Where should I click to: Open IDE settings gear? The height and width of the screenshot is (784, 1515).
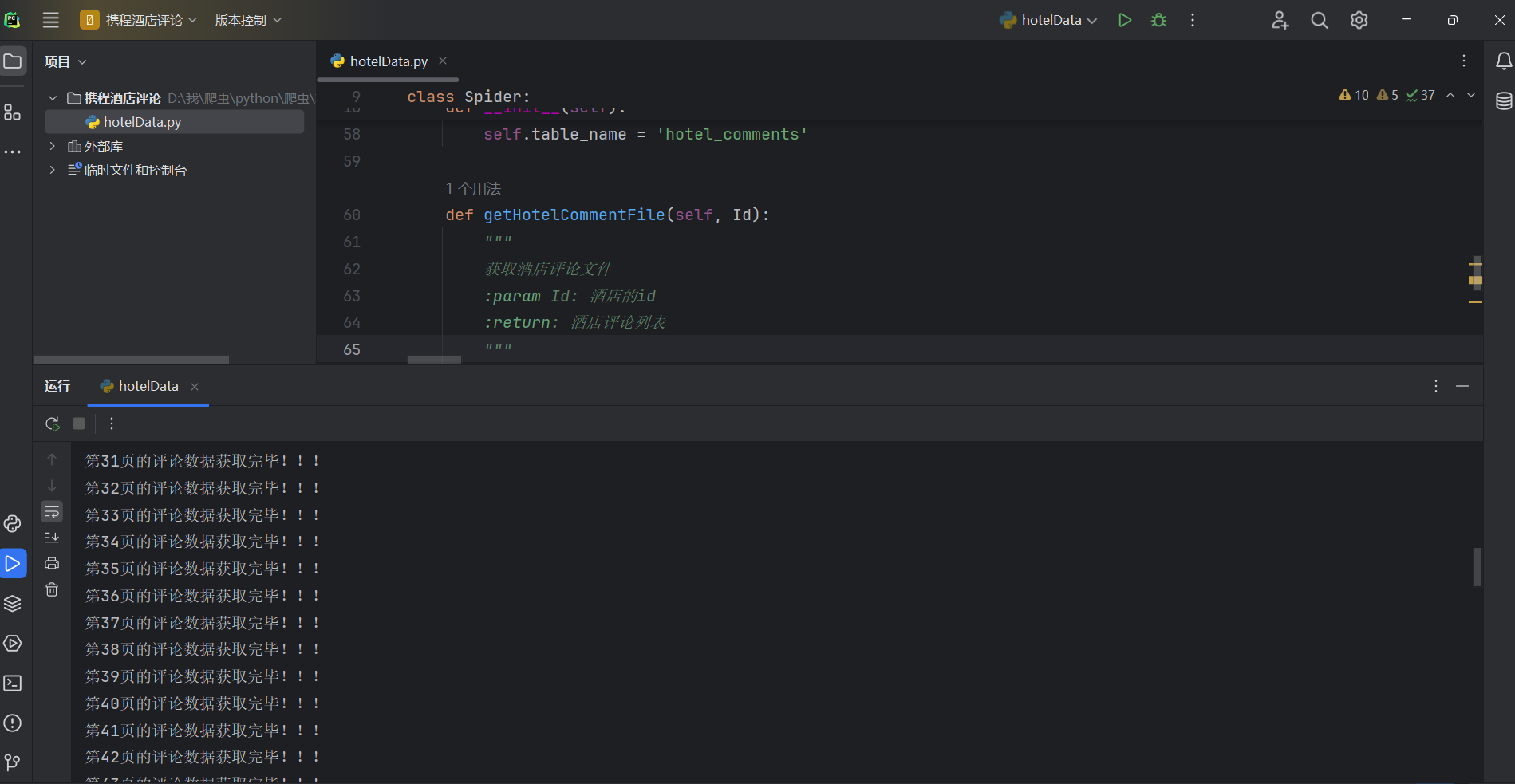[x=1359, y=20]
